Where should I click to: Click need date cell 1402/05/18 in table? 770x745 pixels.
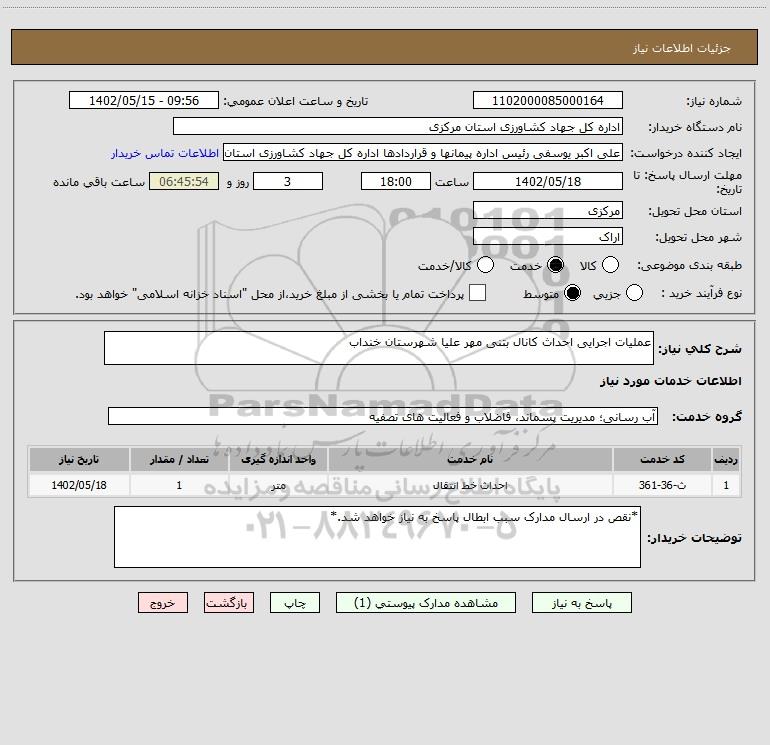[x=79, y=485]
